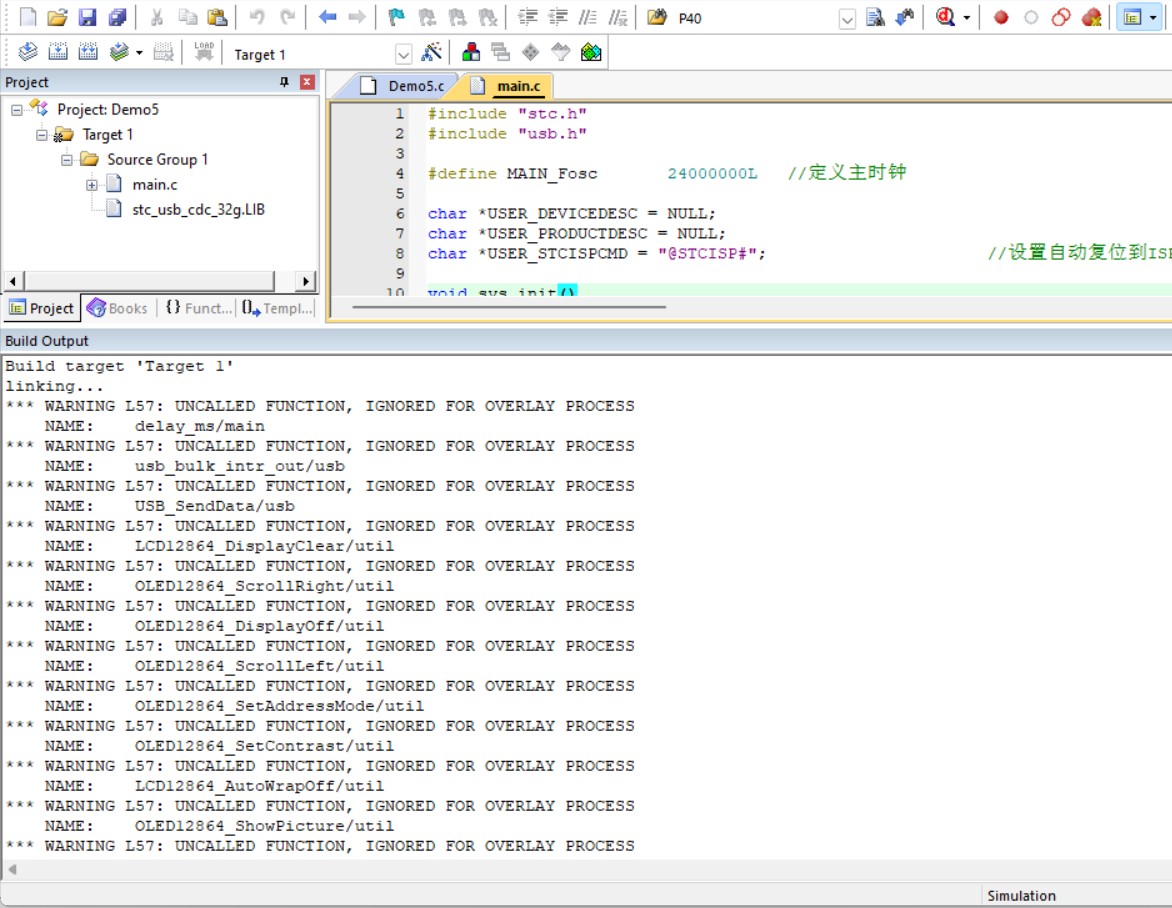Insert breakpoint with solid red circle
This screenshot has width=1172, height=908.
click(1001, 17)
